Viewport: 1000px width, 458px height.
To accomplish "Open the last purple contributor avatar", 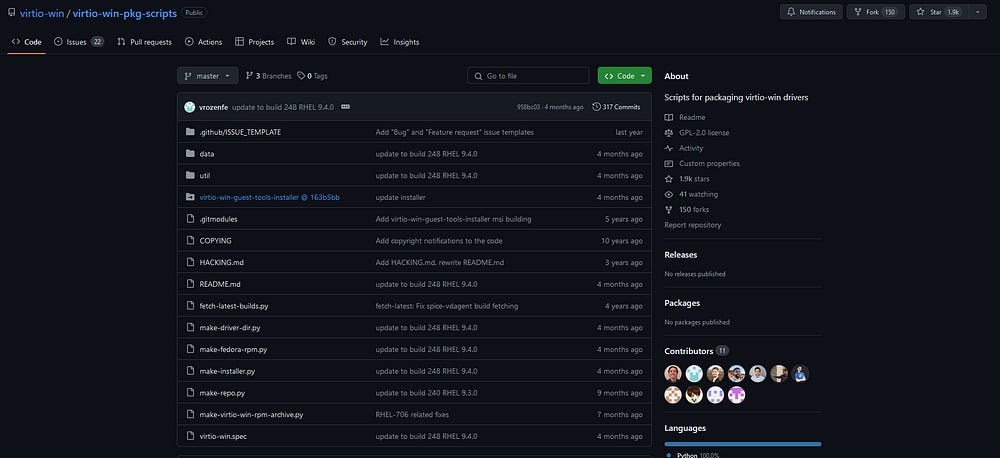I will (x=737, y=395).
